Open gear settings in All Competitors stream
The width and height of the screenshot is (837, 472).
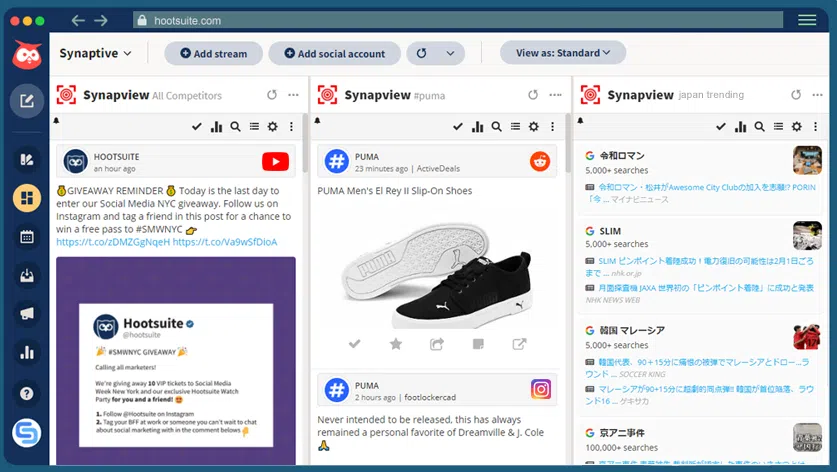[x=273, y=127]
